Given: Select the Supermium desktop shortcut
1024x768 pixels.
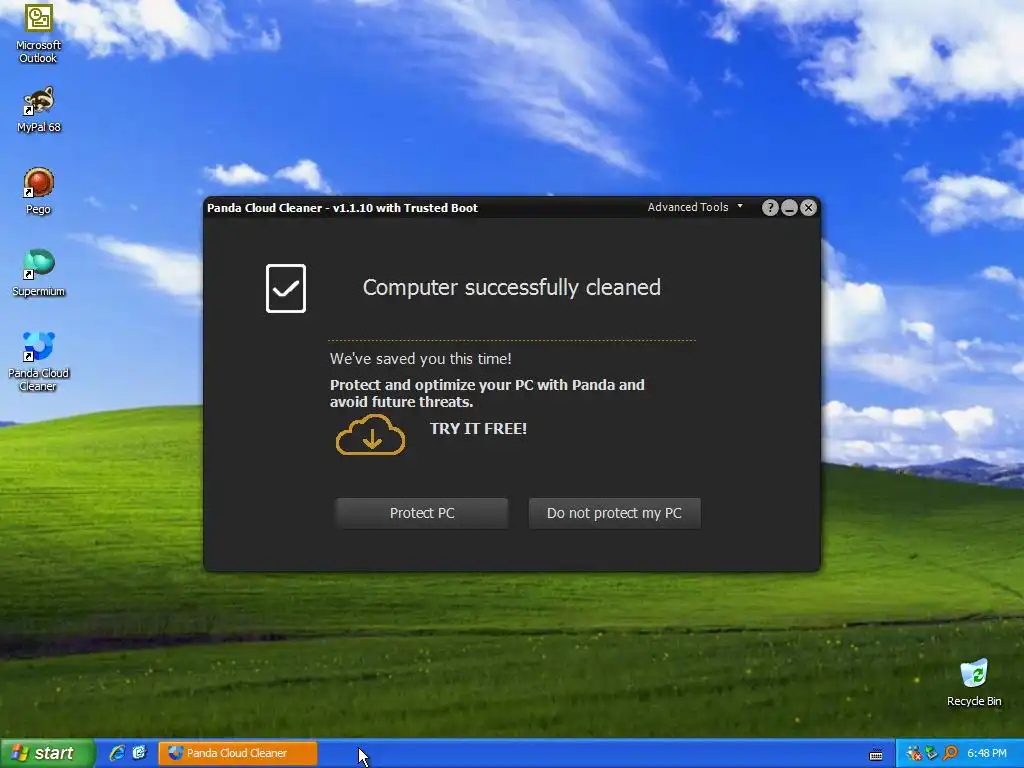Looking at the screenshot, I should tap(39, 274).
